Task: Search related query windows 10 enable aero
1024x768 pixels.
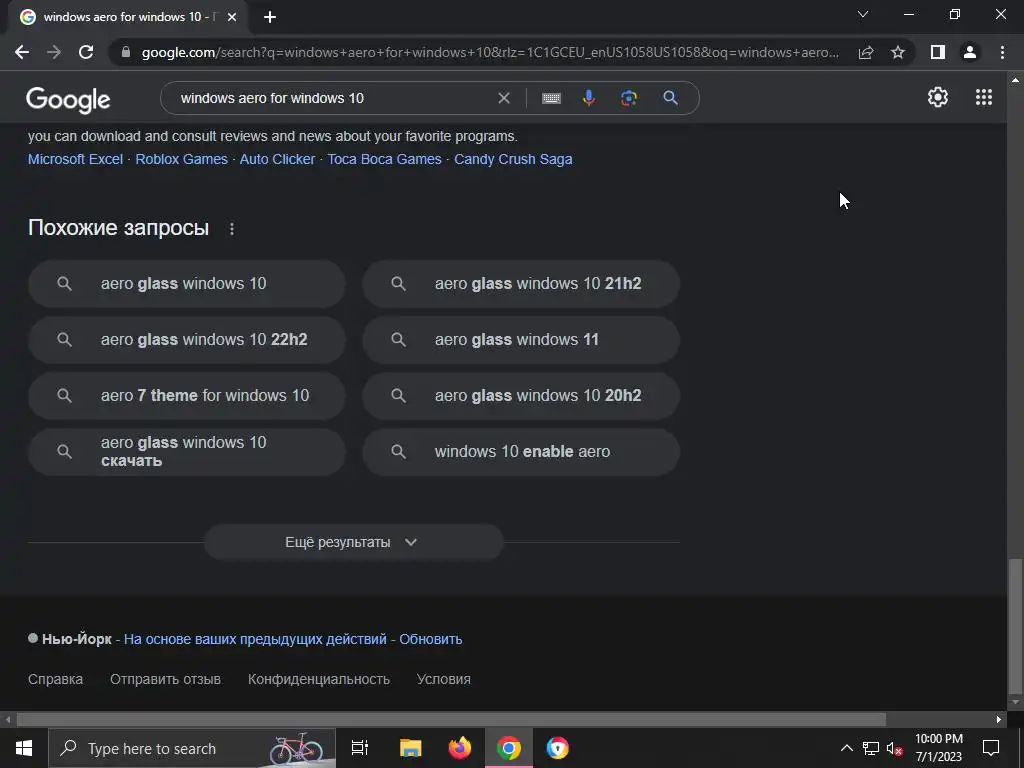Action: coord(521,452)
